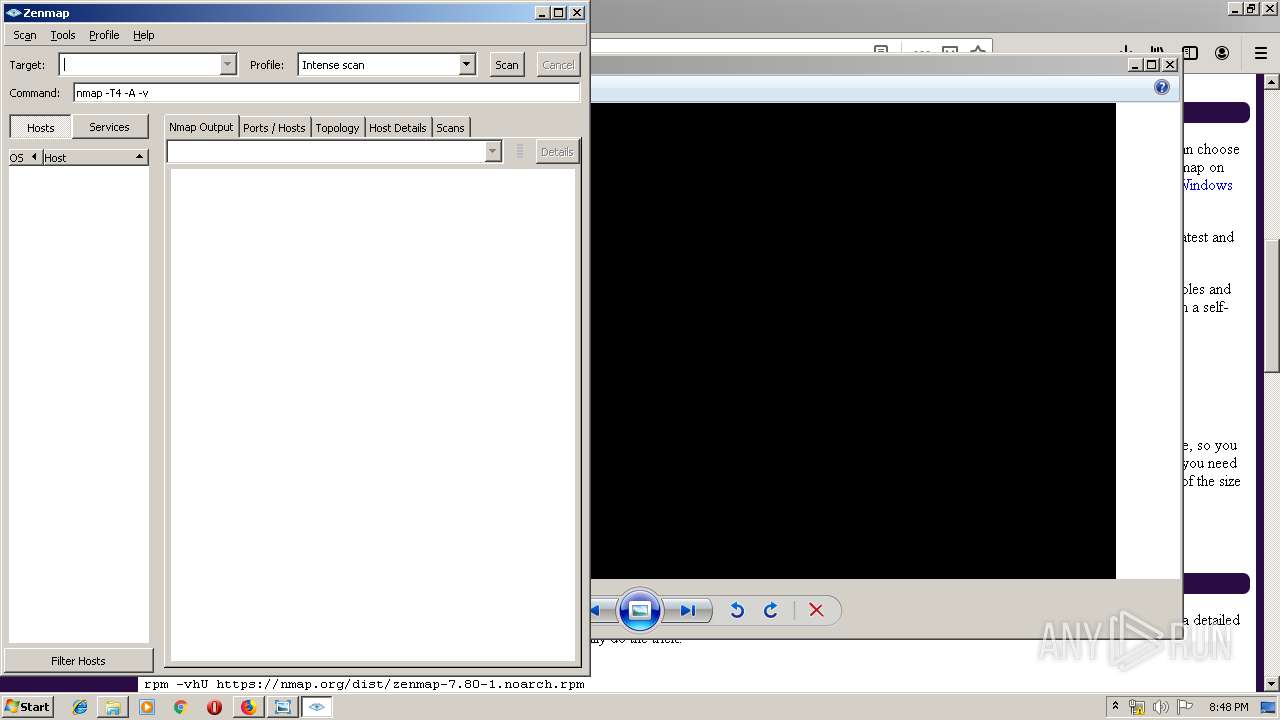The height and width of the screenshot is (720, 1280).
Task: Switch to the Host Details tab
Action: (x=398, y=128)
